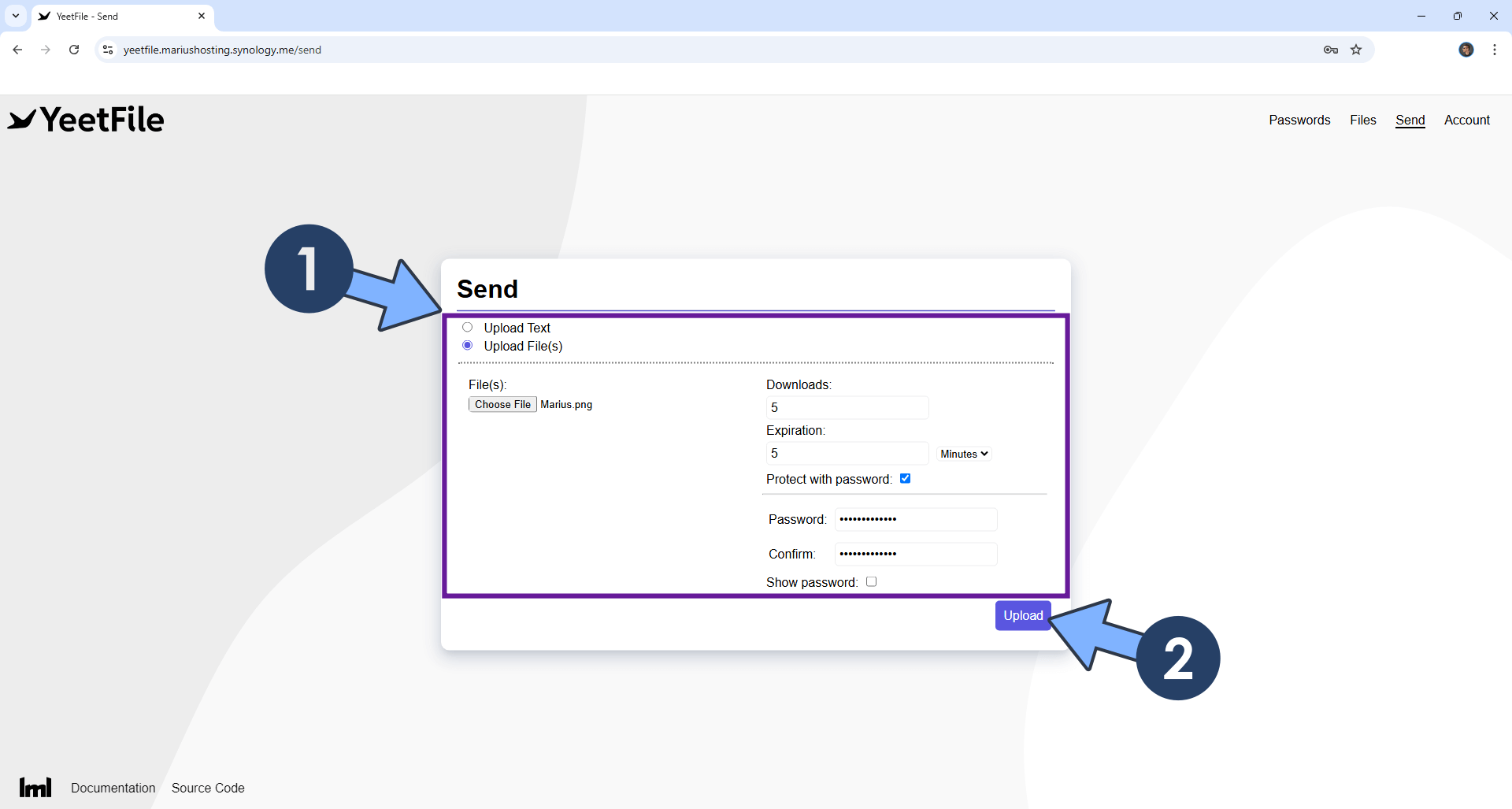Click into the Confirm password field
This screenshot has width=1512, height=809.
click(x=916, y=554)
